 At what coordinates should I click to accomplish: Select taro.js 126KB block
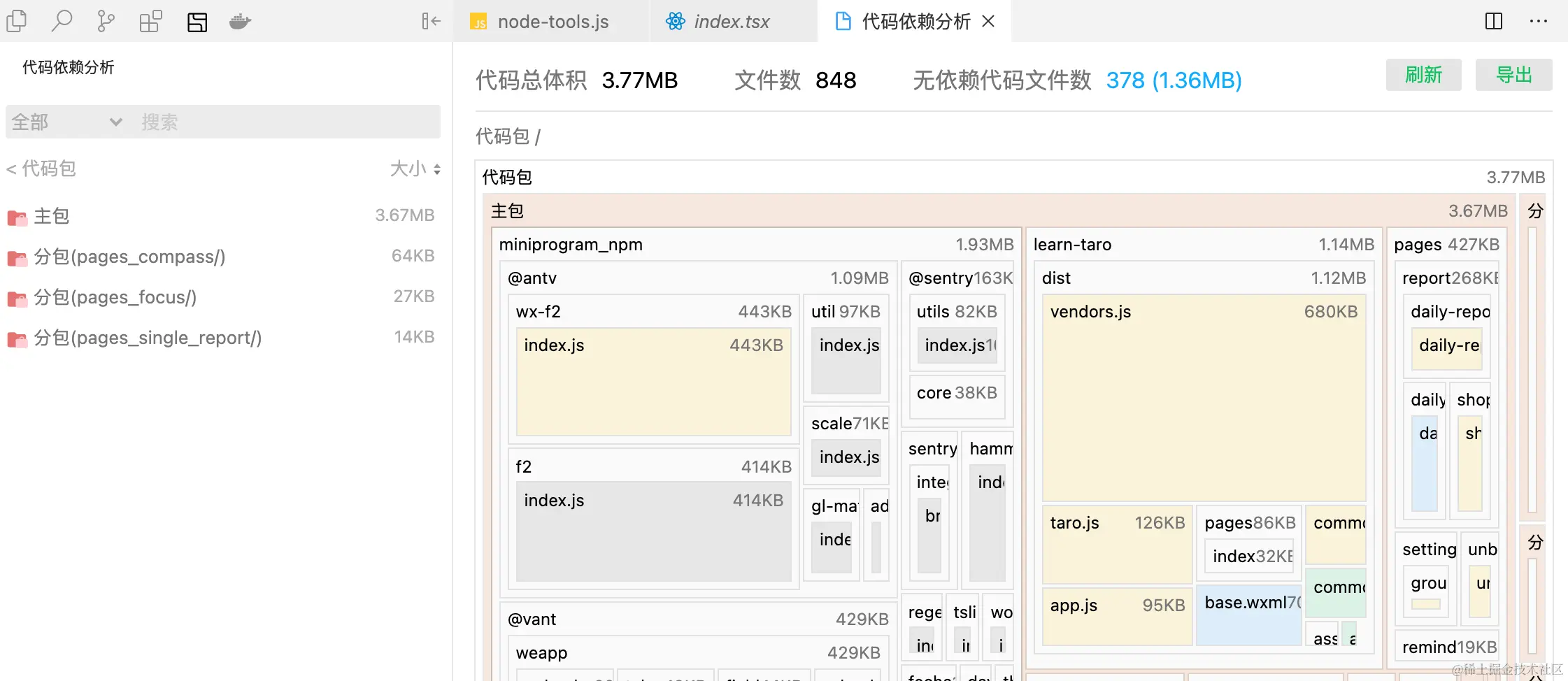tap(1117, 545)
